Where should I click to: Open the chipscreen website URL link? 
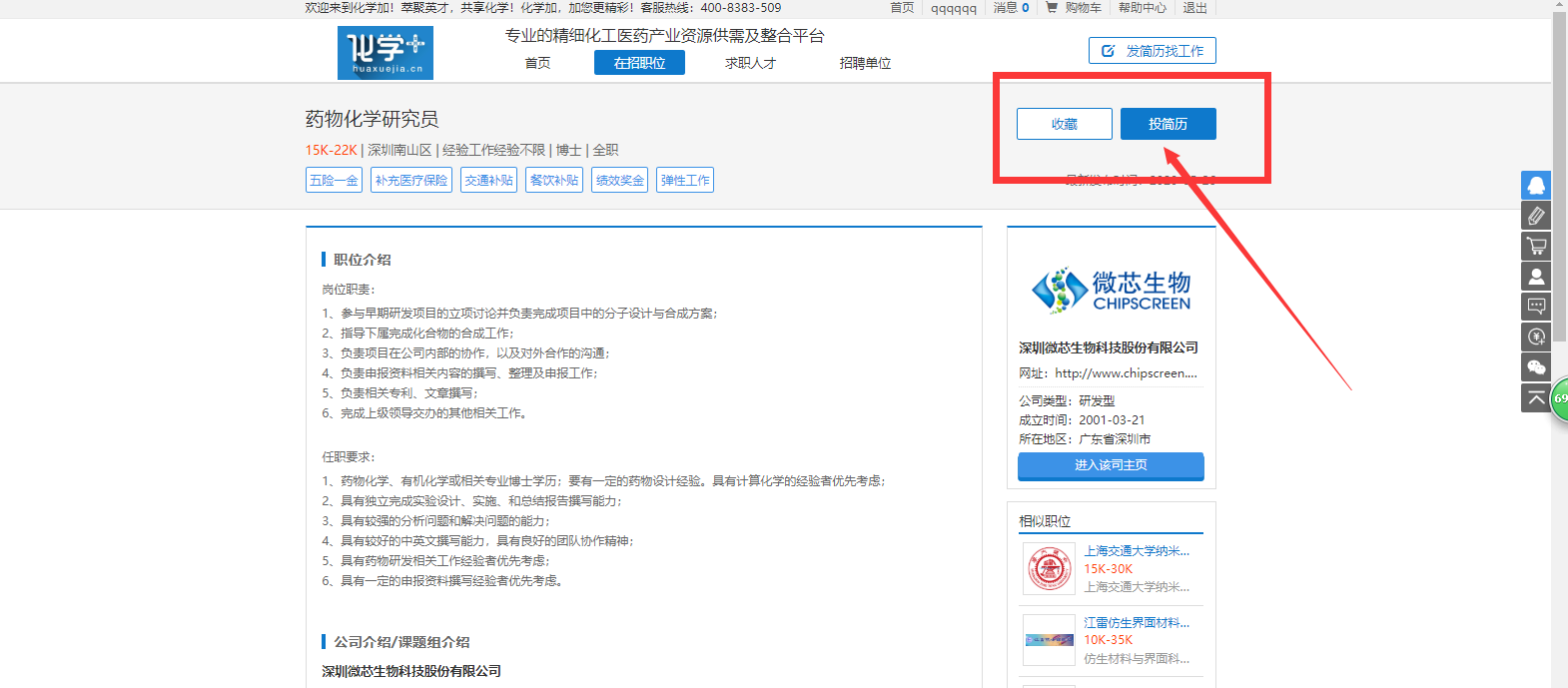1126,373
